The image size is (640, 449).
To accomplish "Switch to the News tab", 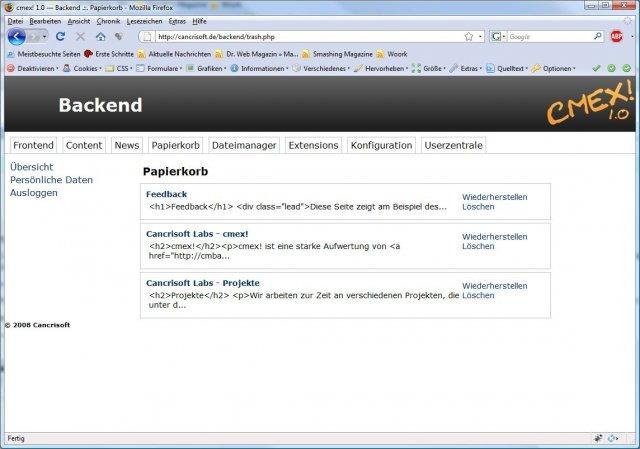I will coord(127,145).
